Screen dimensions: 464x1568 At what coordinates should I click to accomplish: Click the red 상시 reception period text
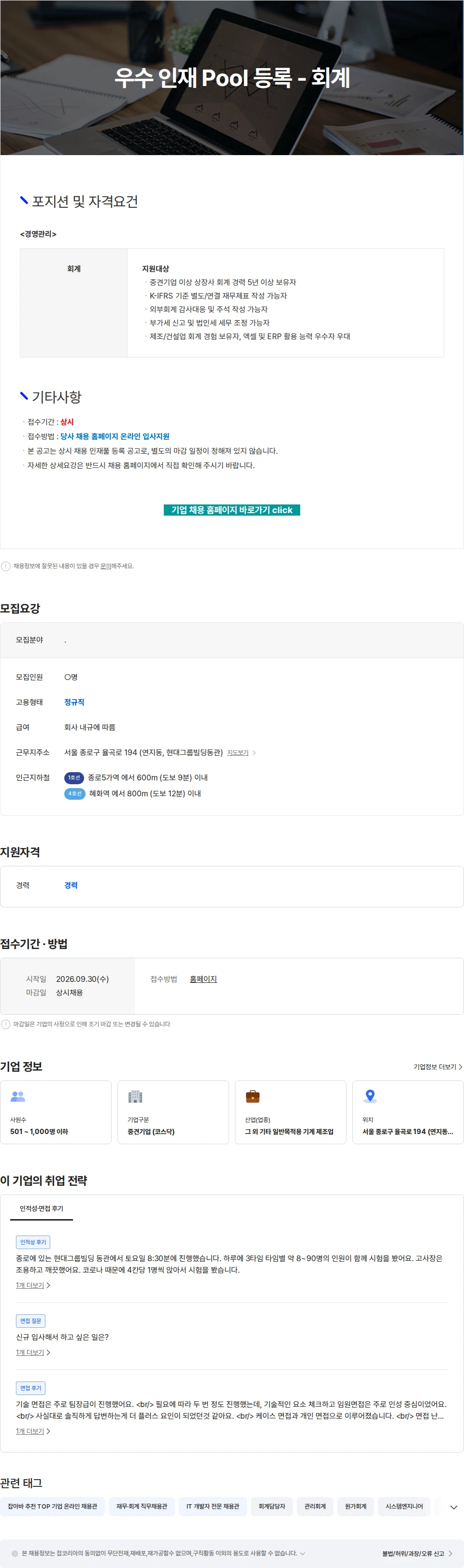click(67, 422)
